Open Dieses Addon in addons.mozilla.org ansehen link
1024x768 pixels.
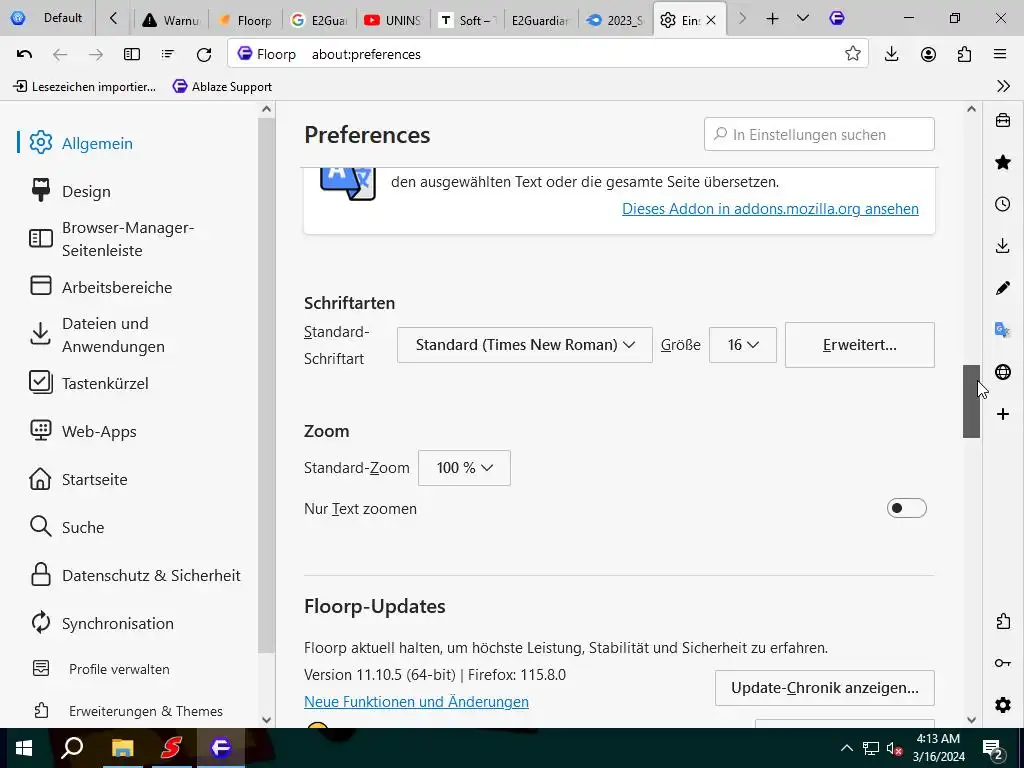pyautogui.click(x=770, y=208)
